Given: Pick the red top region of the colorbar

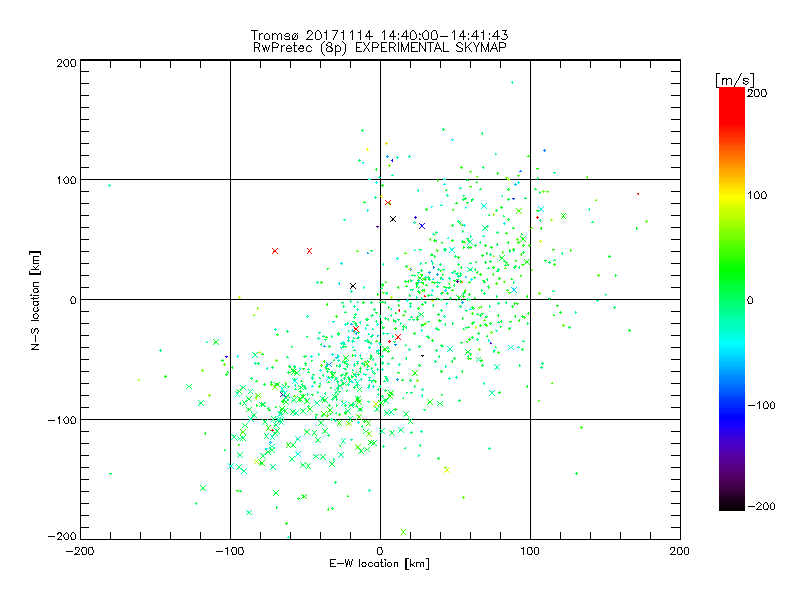Looking at the screenshot, I should [732, 105].
